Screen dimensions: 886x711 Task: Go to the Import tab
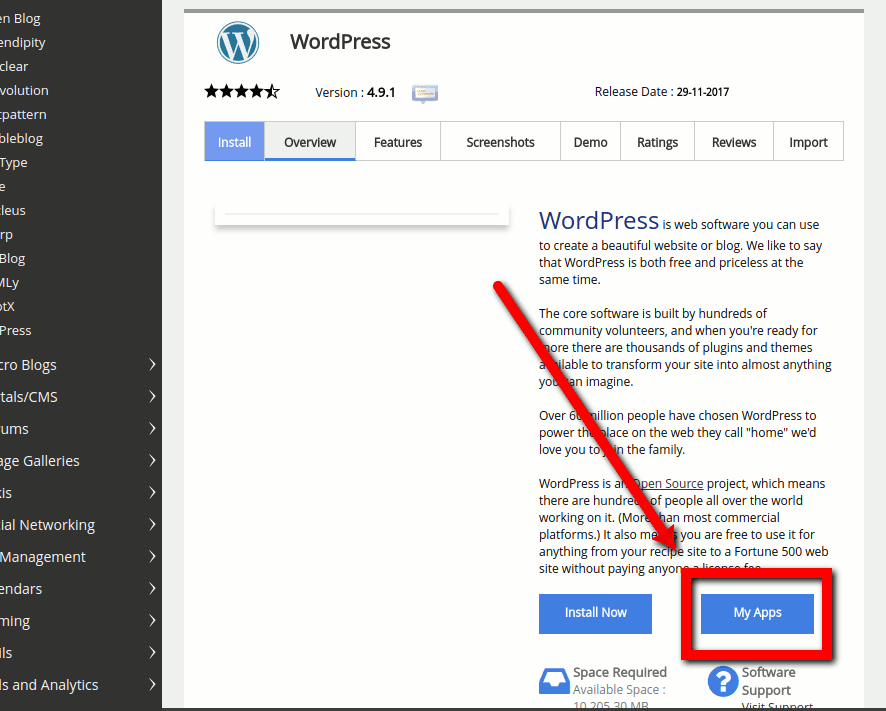[x=808, y=142]
